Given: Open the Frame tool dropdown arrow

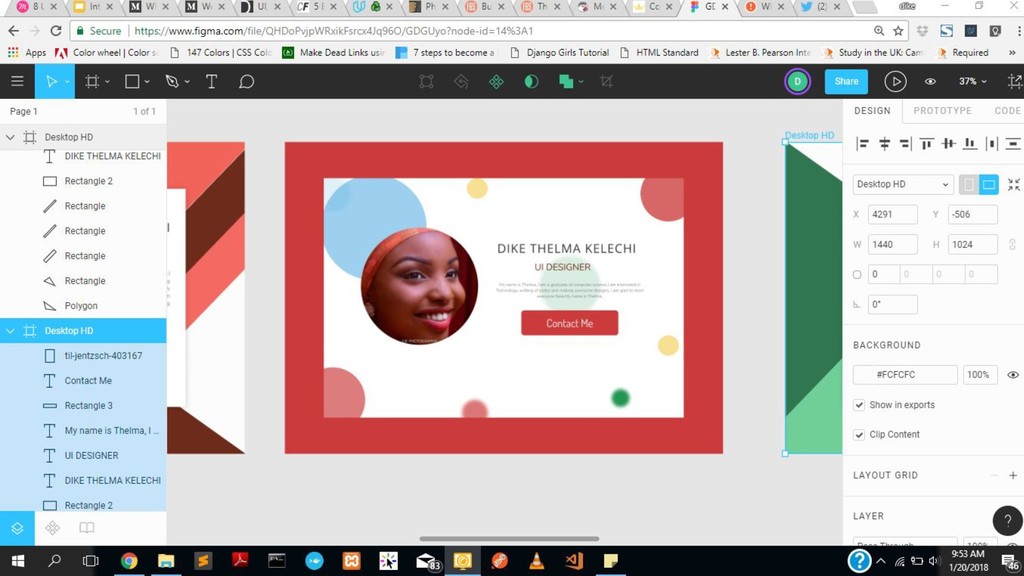Looking at the screenshot, I should (108, 82).
